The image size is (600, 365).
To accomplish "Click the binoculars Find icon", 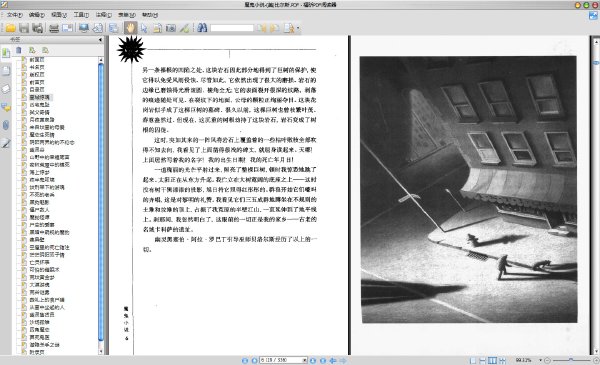I will point(202,28).
